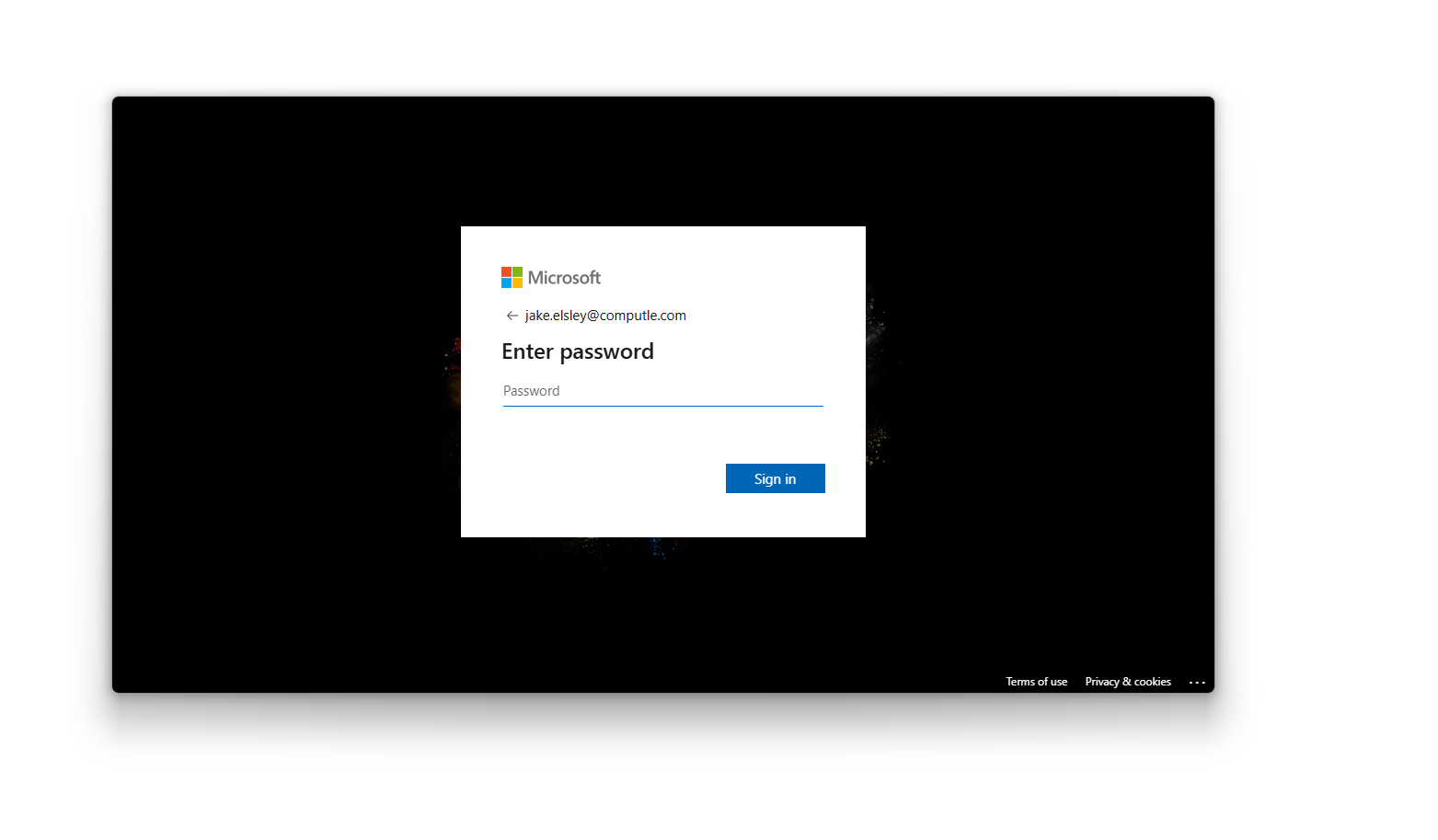This screenshot has height=840, width=1438.
Task: Click the Enter password heading
Action: tap(578, 351)
